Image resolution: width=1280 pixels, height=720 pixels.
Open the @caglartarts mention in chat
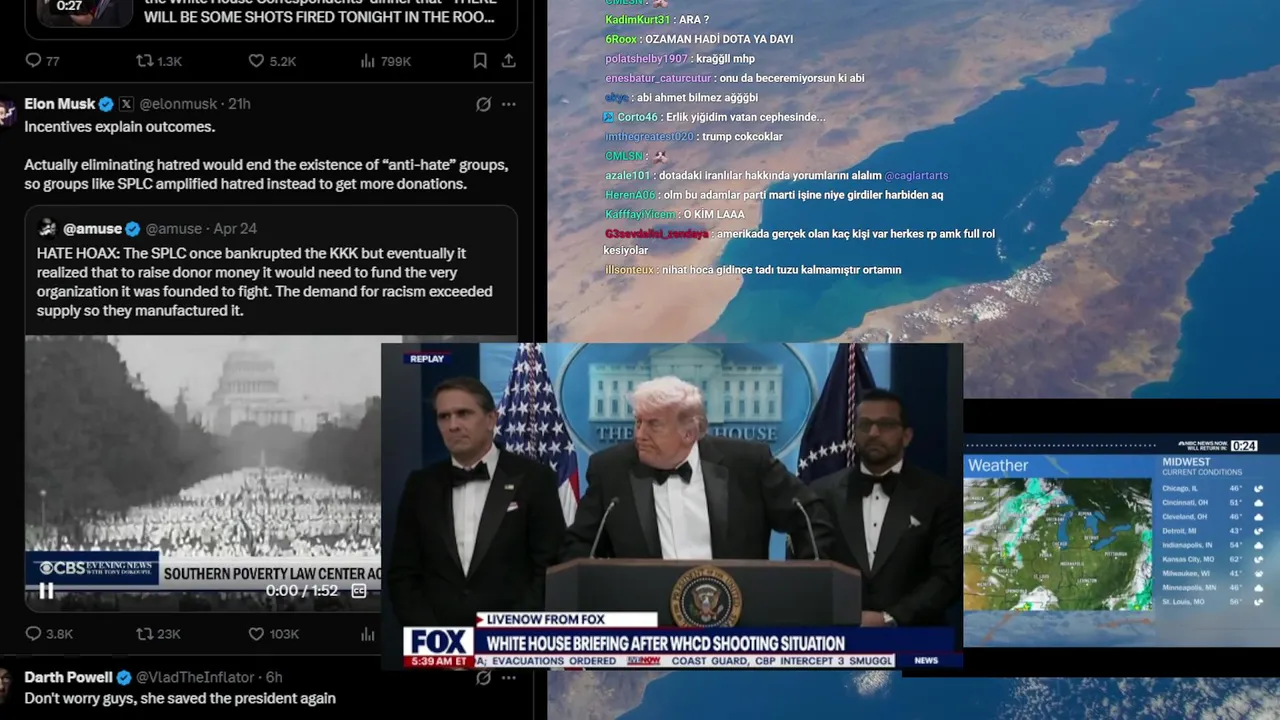point(916,176)
